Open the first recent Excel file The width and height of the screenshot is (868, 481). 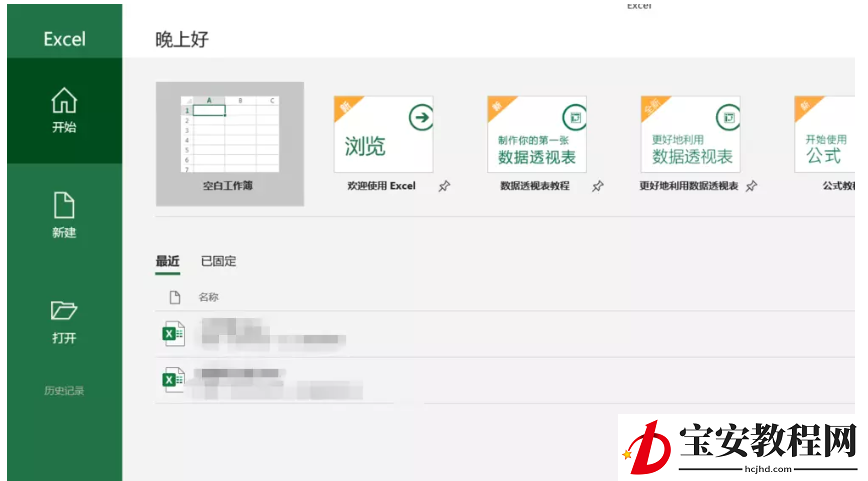tap(505, 334)
